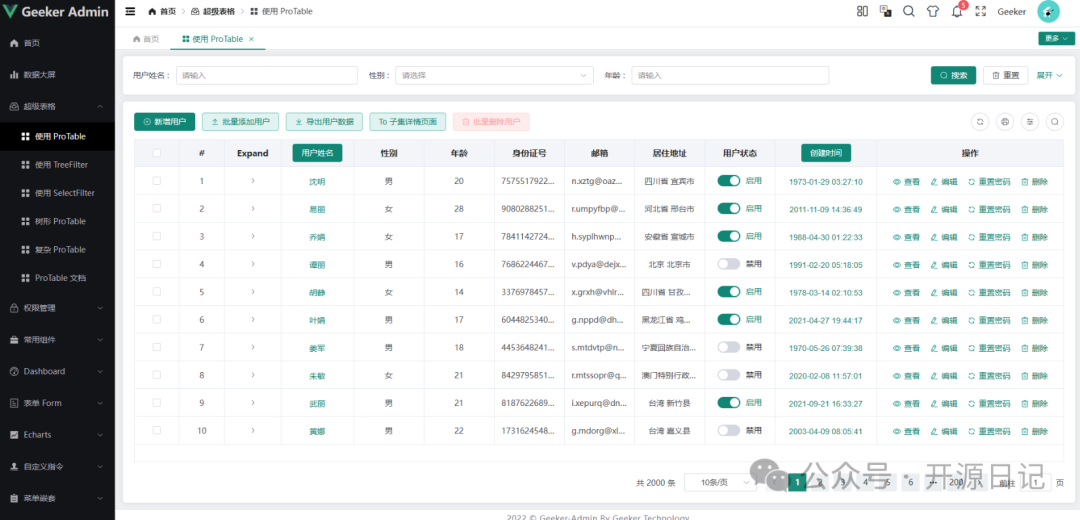
Task: Click the 重置 button
Action: (1006, 75)
